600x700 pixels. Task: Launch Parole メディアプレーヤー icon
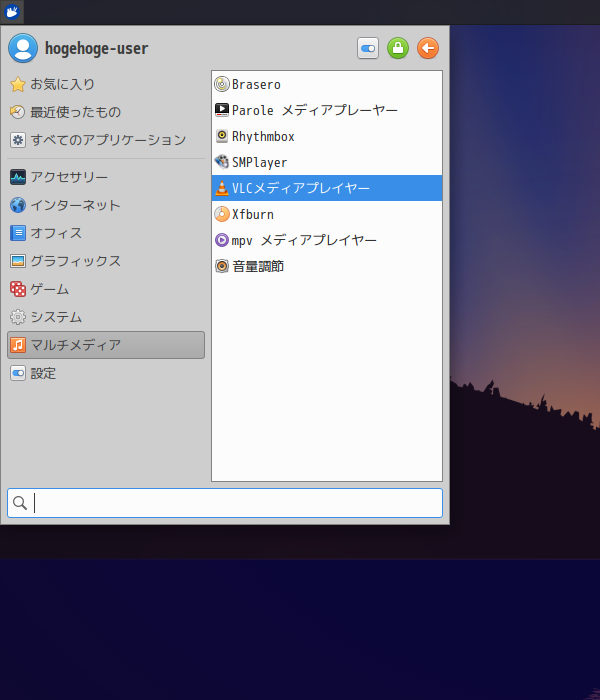pyautogui.click(x=222, y=110)
